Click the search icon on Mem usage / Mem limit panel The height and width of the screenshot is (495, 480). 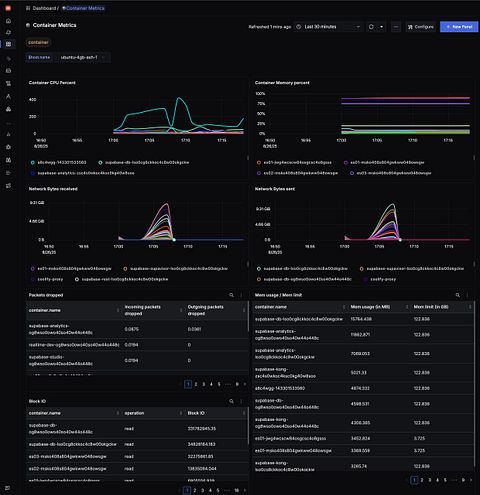click(x=458, y=295)
